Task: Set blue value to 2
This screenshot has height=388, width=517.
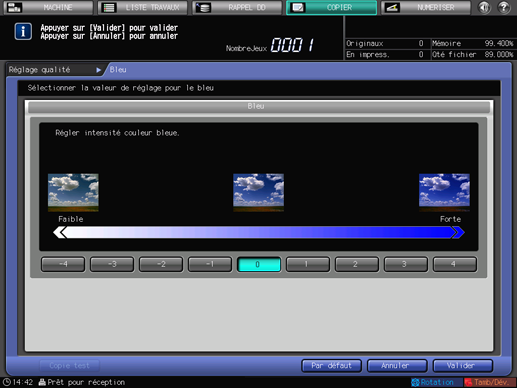Action: point(357,264)
